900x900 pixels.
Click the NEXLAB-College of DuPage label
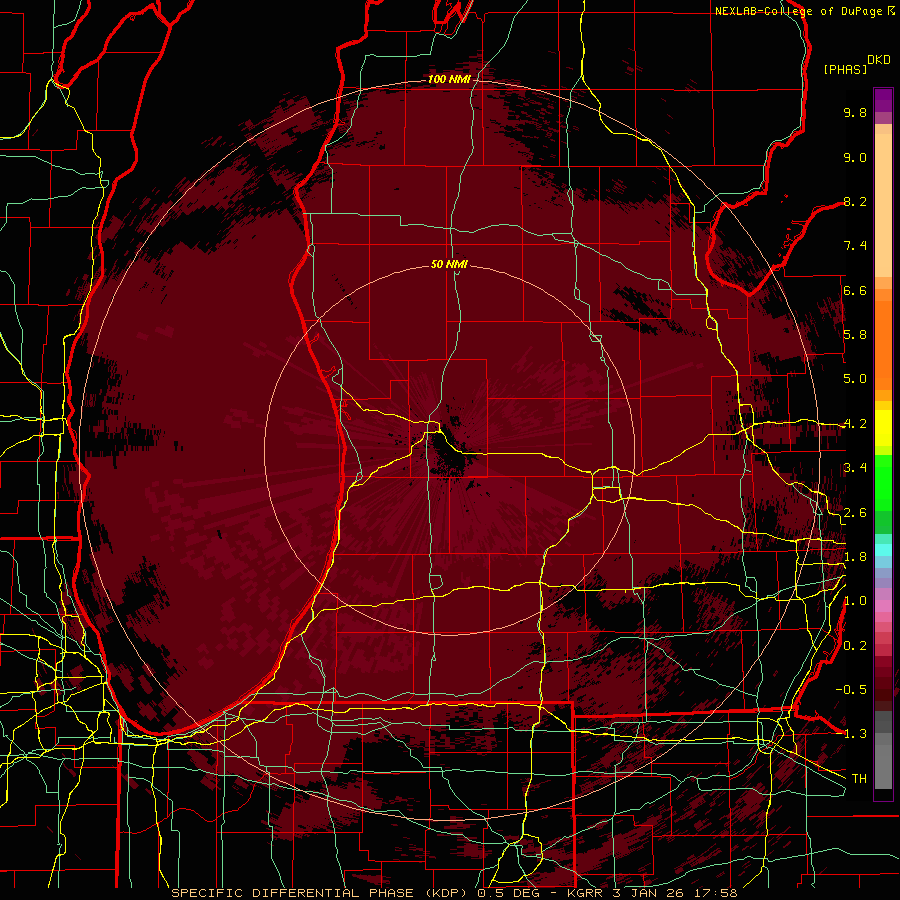[x=799, y=11]
